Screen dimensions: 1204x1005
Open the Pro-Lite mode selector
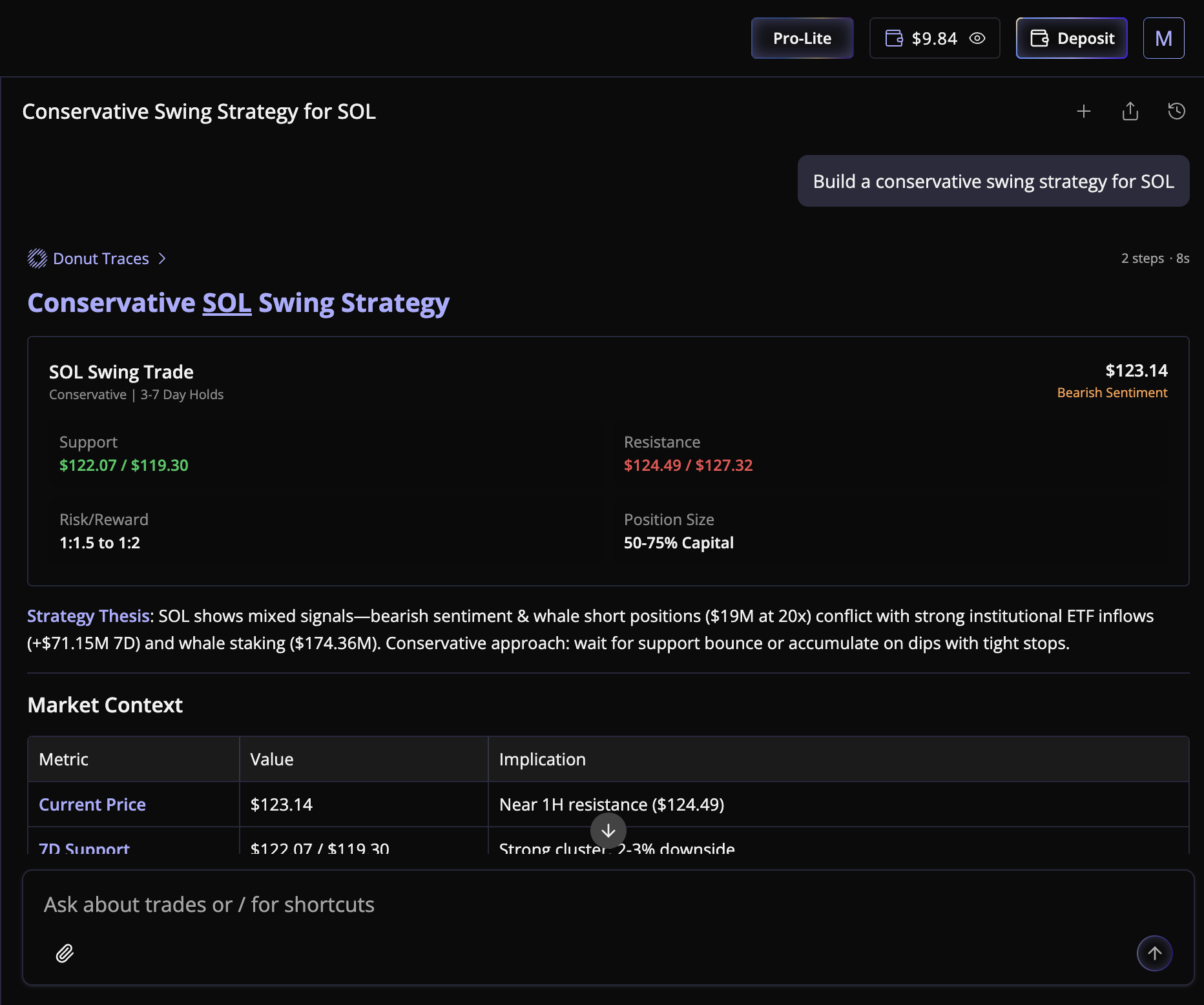pyautogui.click(x=802, y=39)
